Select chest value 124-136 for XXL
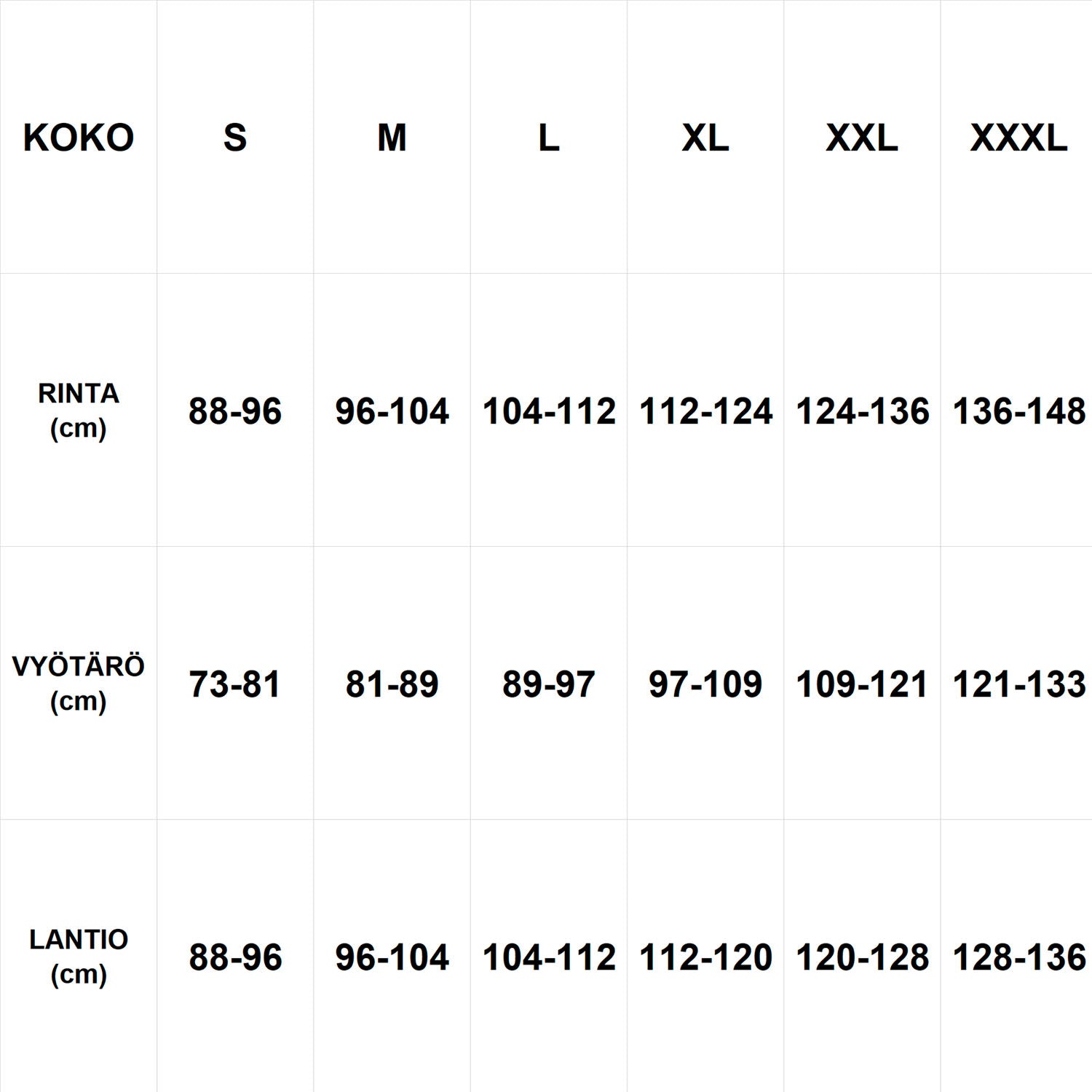1092x1092 pixels. 862,411
